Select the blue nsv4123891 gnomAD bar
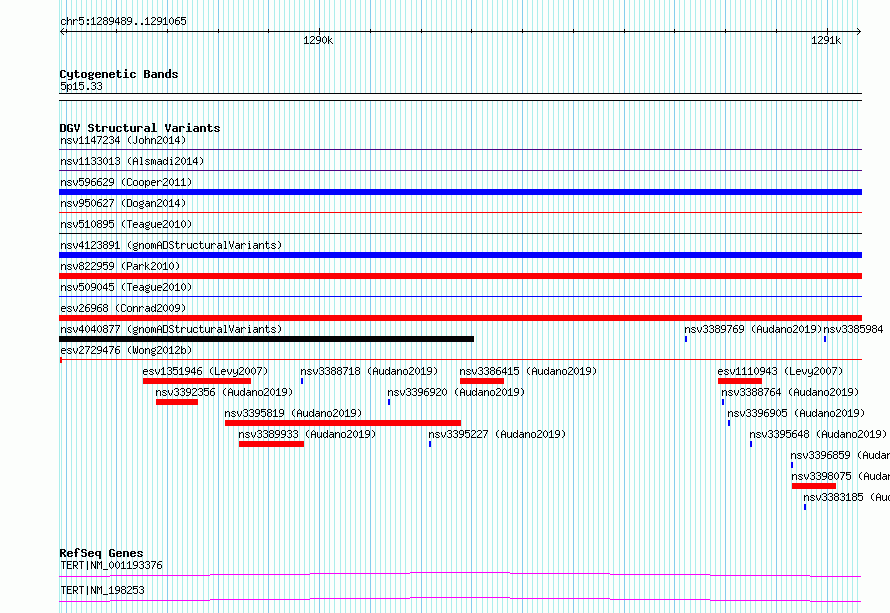 point(460,255)
